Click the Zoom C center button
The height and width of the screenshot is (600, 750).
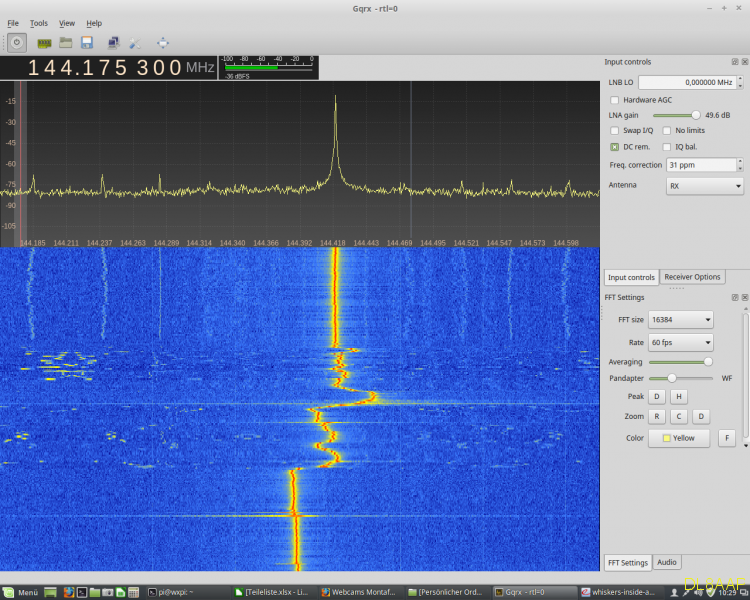[679, 416]
